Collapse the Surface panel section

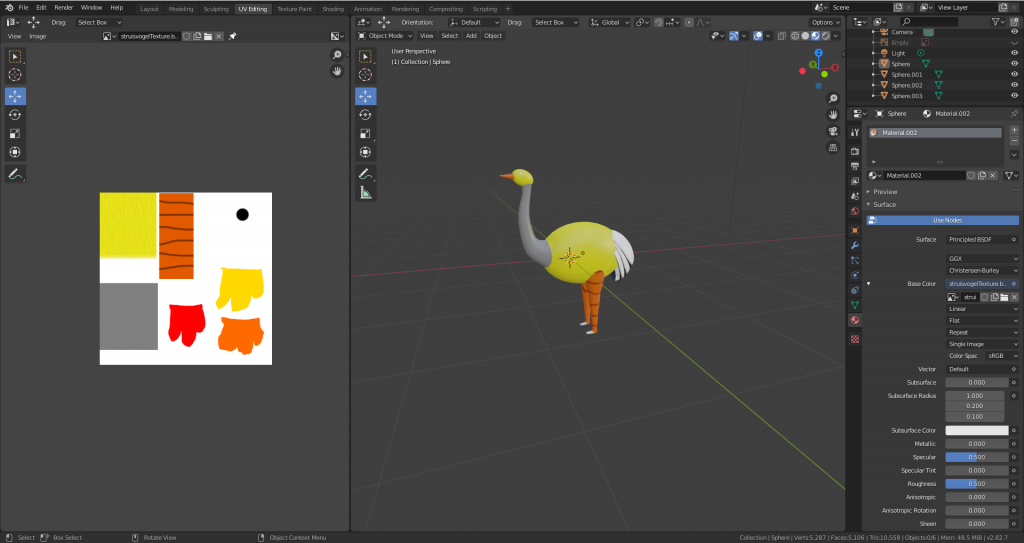pyautogui.click(x=885, y=204)
